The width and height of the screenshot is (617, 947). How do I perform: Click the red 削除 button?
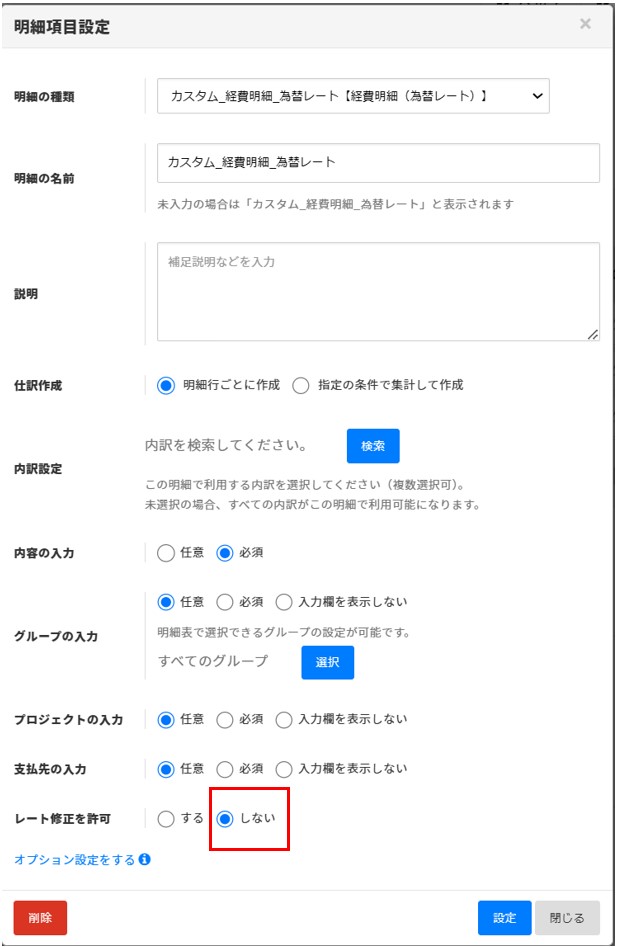coord(40,918)
